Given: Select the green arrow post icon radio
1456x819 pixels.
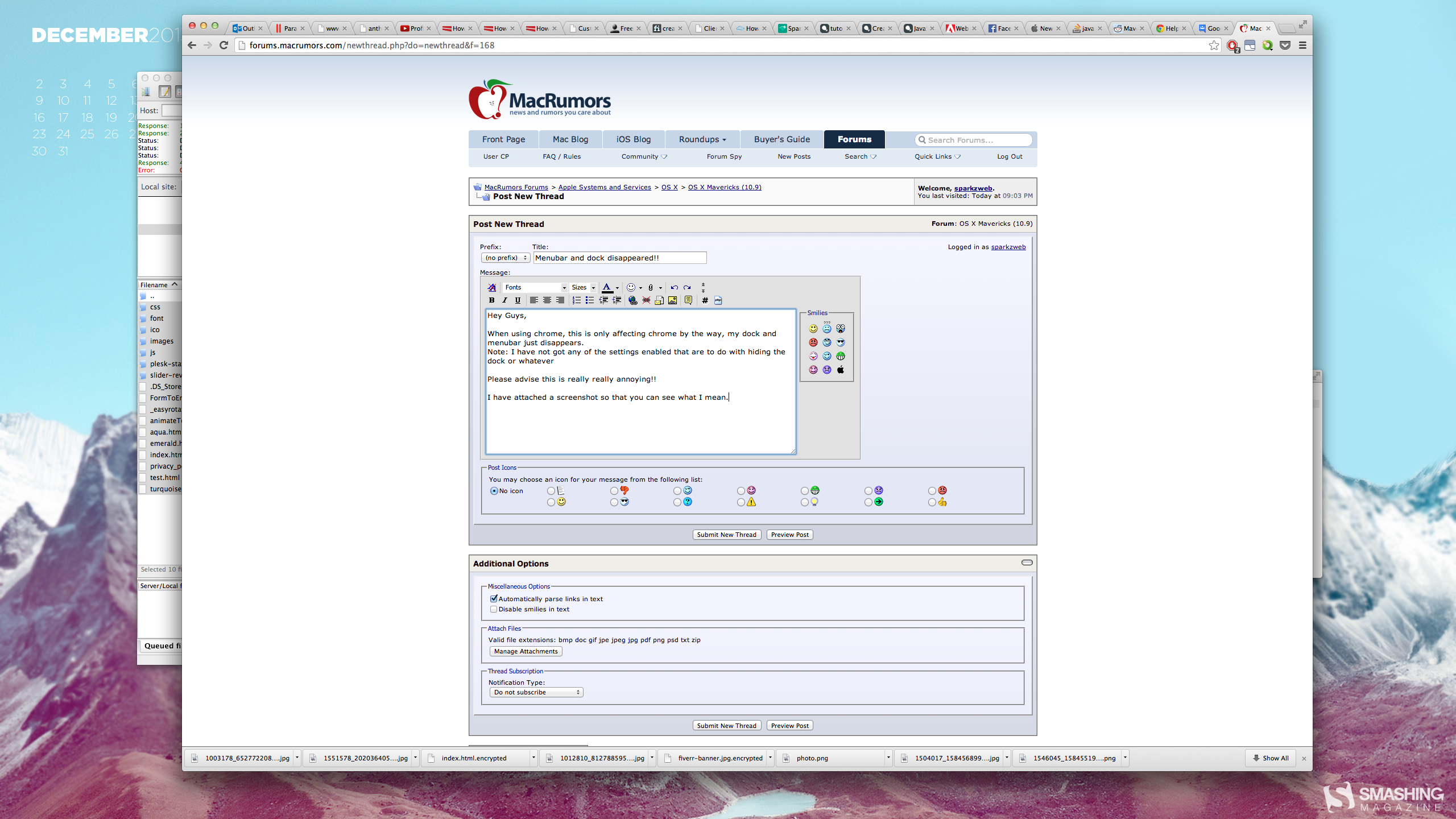Looking at the screenshot, I should click(x=868, y=502).
